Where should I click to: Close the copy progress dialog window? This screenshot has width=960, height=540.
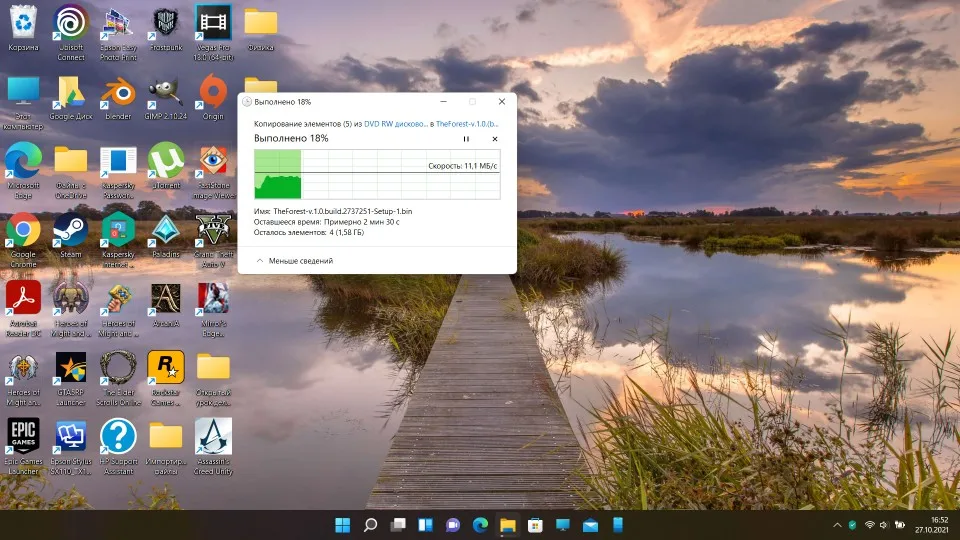click(x=501, y=102)
